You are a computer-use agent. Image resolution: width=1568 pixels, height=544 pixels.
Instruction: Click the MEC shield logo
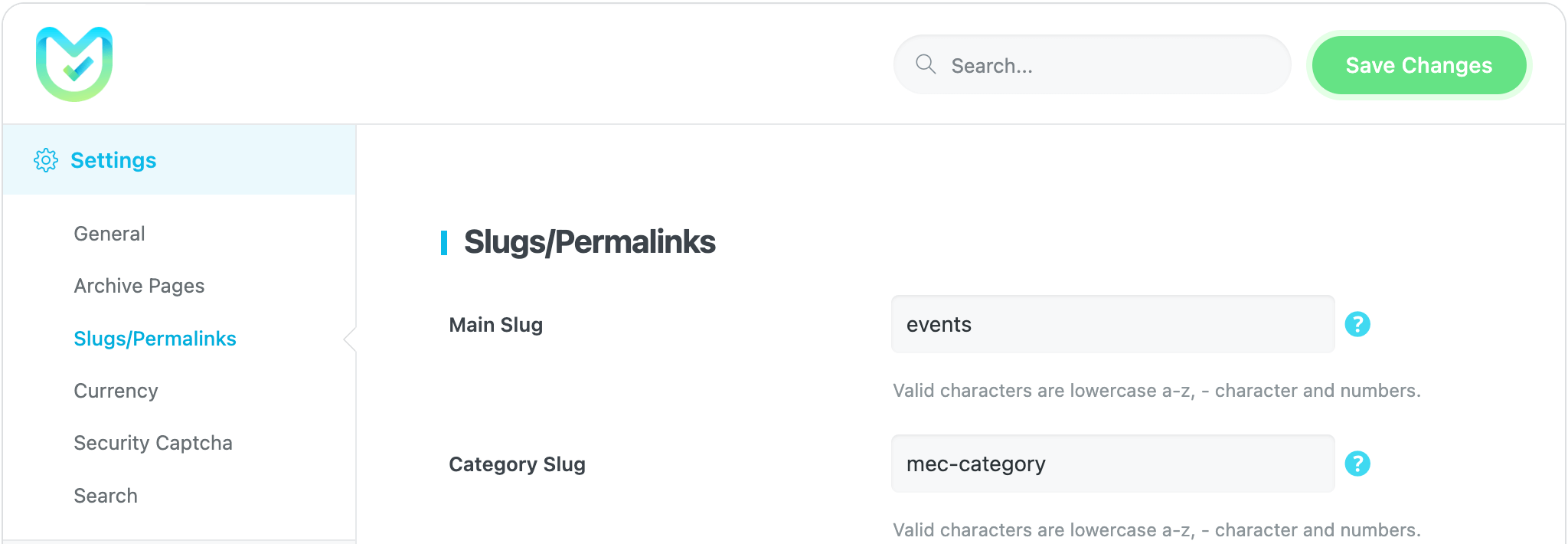point(74,64)
